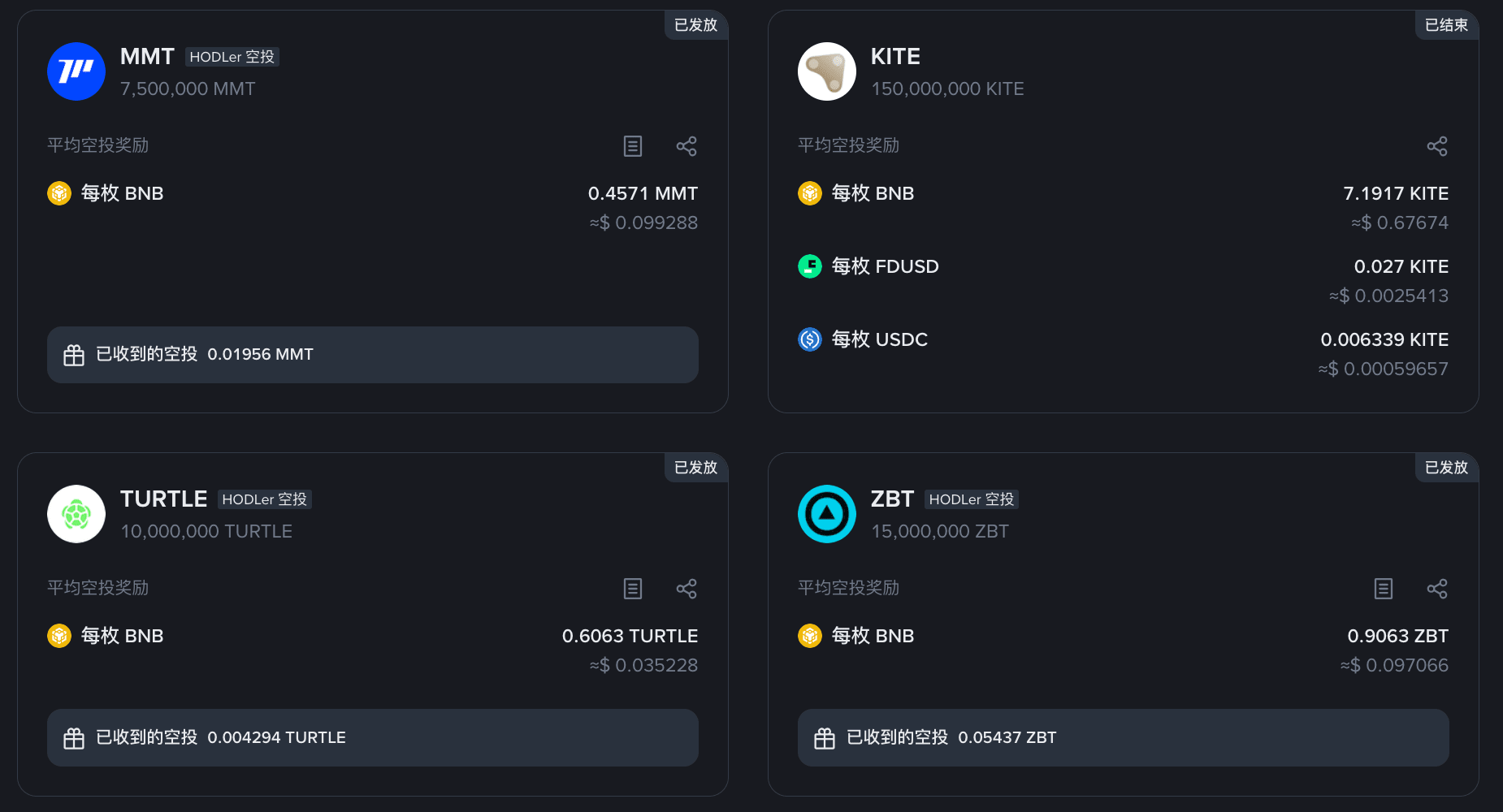This screenshot has width=1503, height=812.
Task: Share the MMT airdrop card
Action: click(x=687, y=146)
